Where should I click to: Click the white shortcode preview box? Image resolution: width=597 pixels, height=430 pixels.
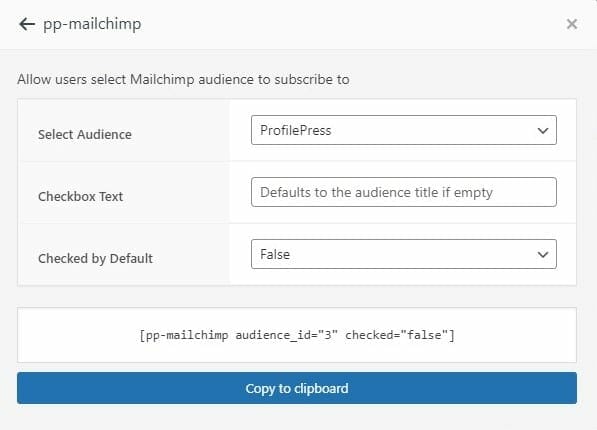coord(297,335)
